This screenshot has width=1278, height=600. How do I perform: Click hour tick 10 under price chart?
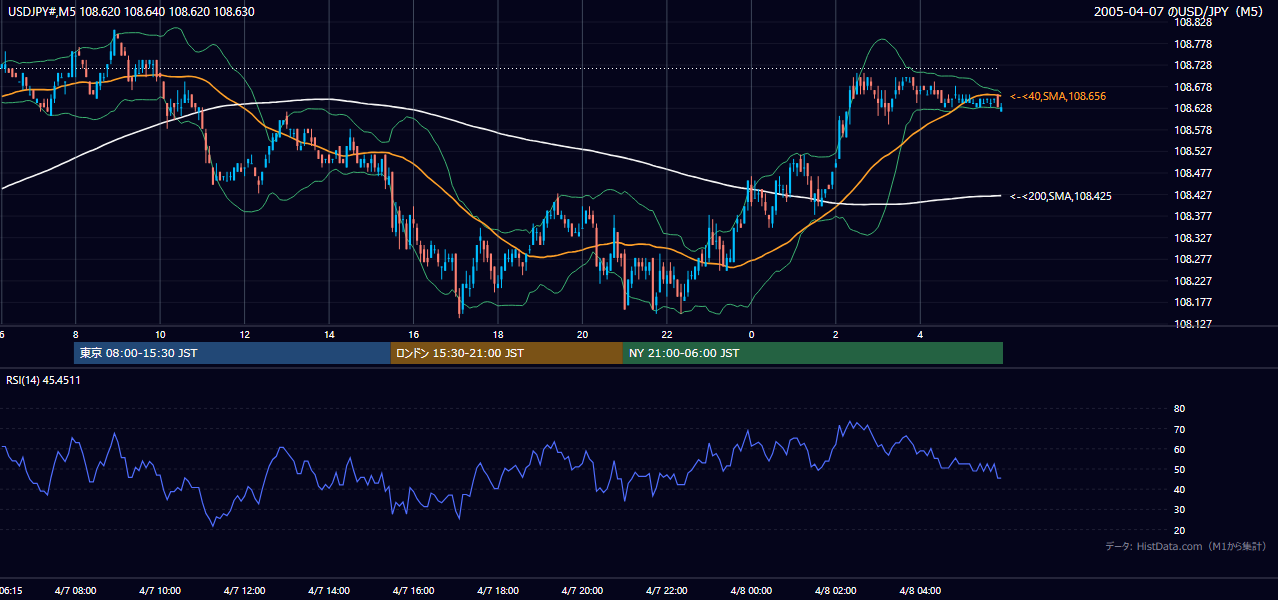160,334
